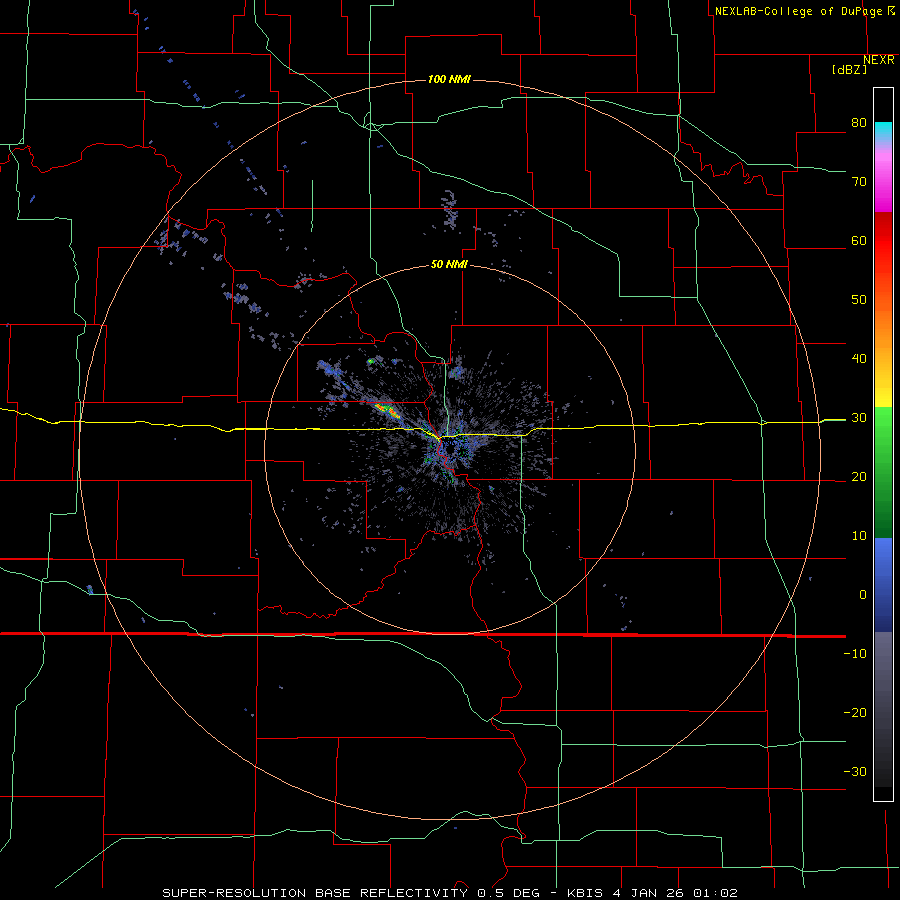Click the 100 NMI range ring label
The image size is (900, 900).
pyautogui.click(x=449, y=79)
